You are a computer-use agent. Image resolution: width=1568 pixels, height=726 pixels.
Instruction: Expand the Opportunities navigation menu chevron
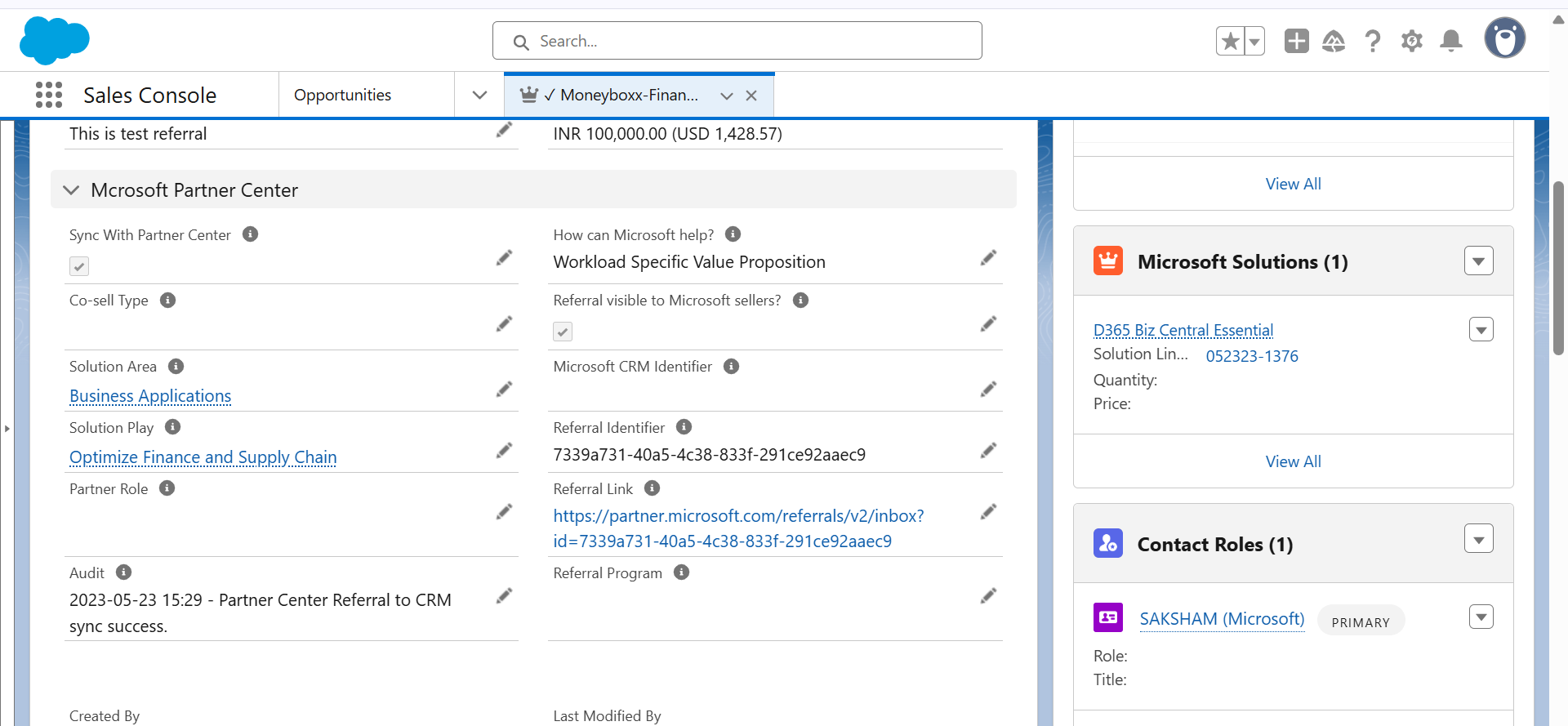479,95
